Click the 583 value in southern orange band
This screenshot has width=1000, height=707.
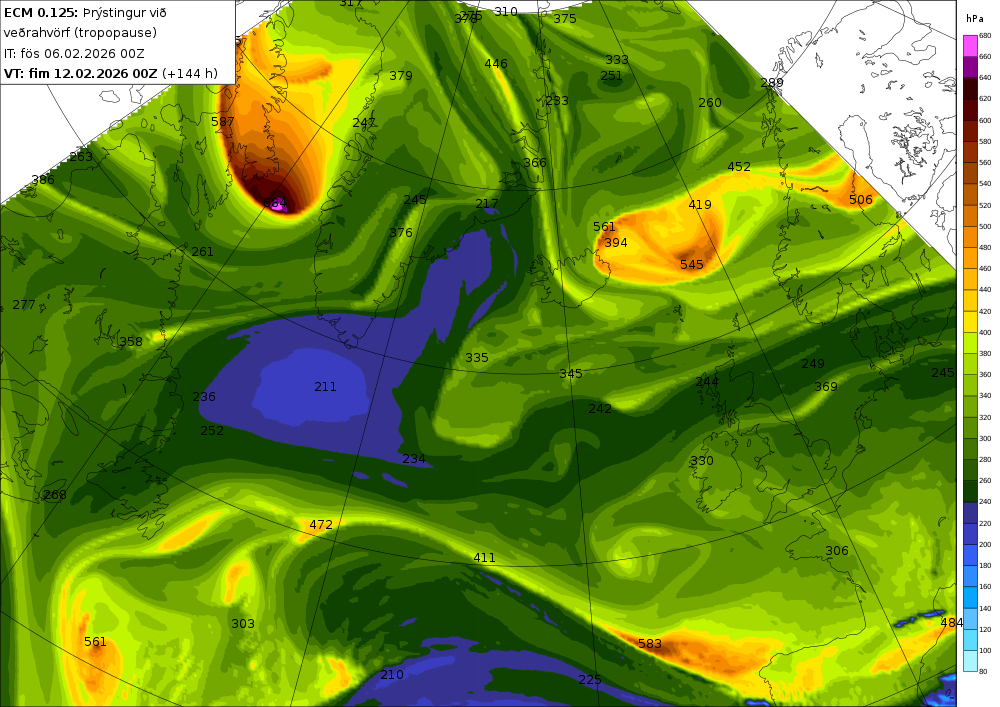pyautogui.click(x=650, y=644)
